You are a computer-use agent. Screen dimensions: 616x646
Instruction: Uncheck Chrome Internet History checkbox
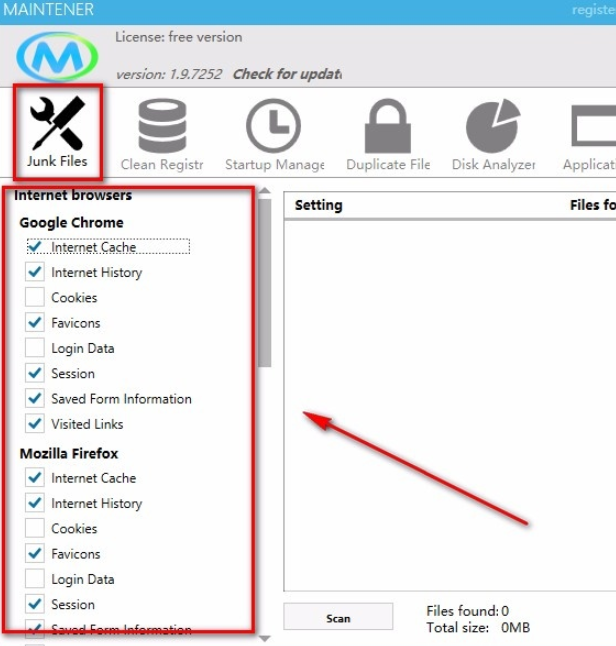tap(35, 272)
